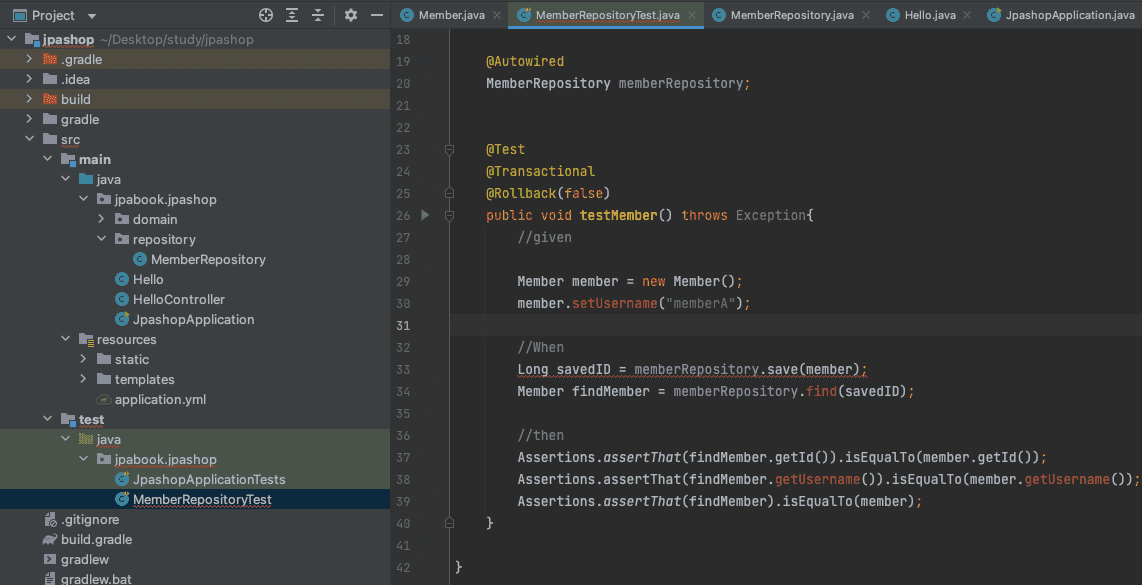This screenshot has width=1142, height=585.
Task: Click the Select Opened File crosshair icon
Action: tap(266, 15)
